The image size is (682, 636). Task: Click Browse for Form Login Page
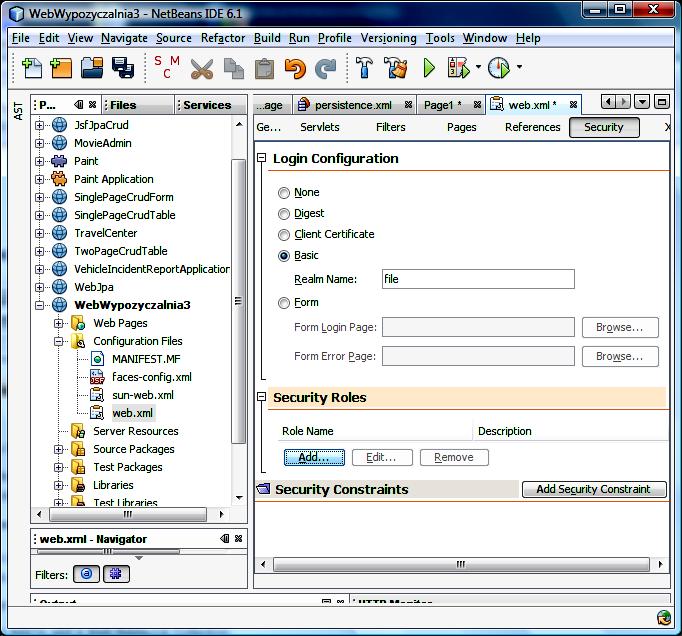coord(620,328)
